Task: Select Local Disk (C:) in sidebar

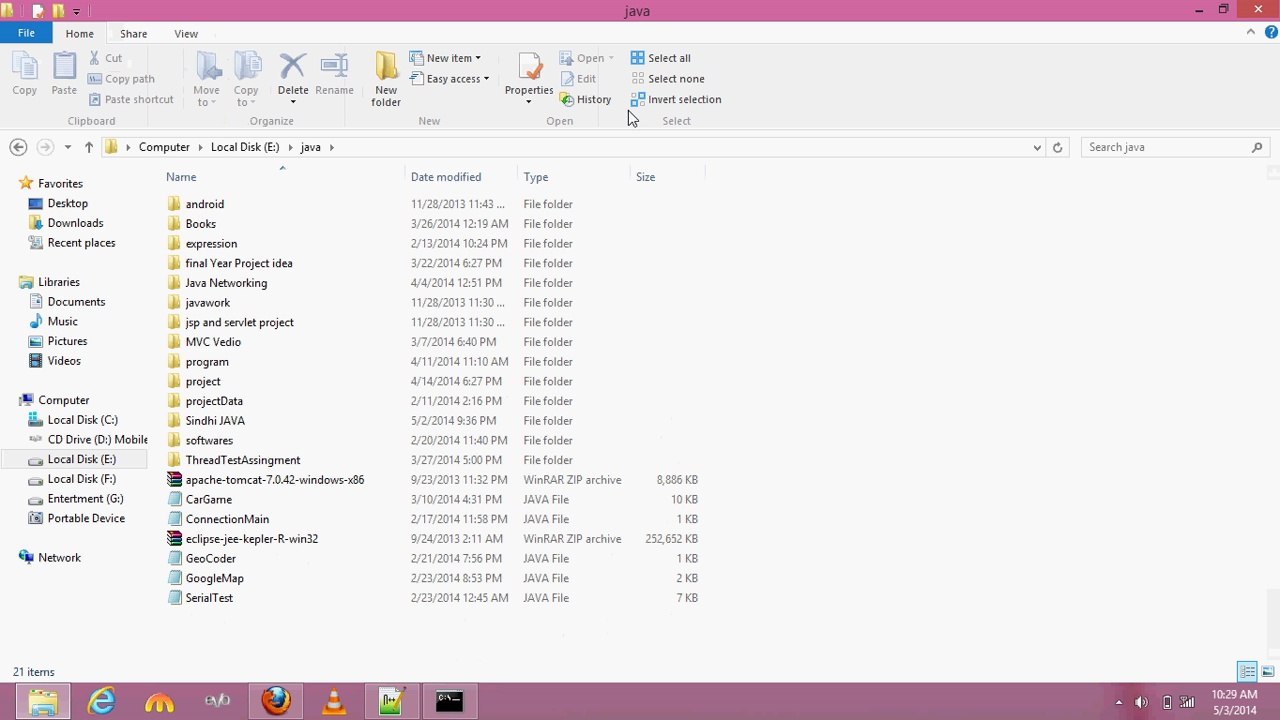Action: coord(82,420)
